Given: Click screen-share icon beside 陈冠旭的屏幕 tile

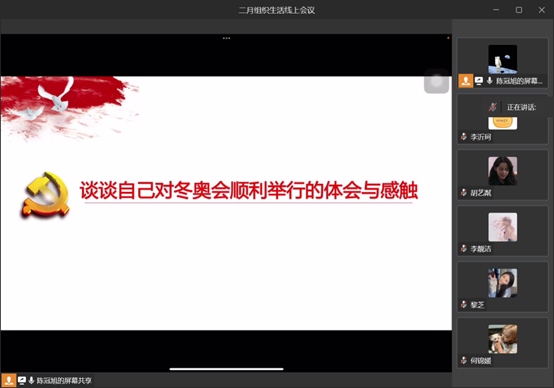Looking at the screenshot, I should click(479, 81).
